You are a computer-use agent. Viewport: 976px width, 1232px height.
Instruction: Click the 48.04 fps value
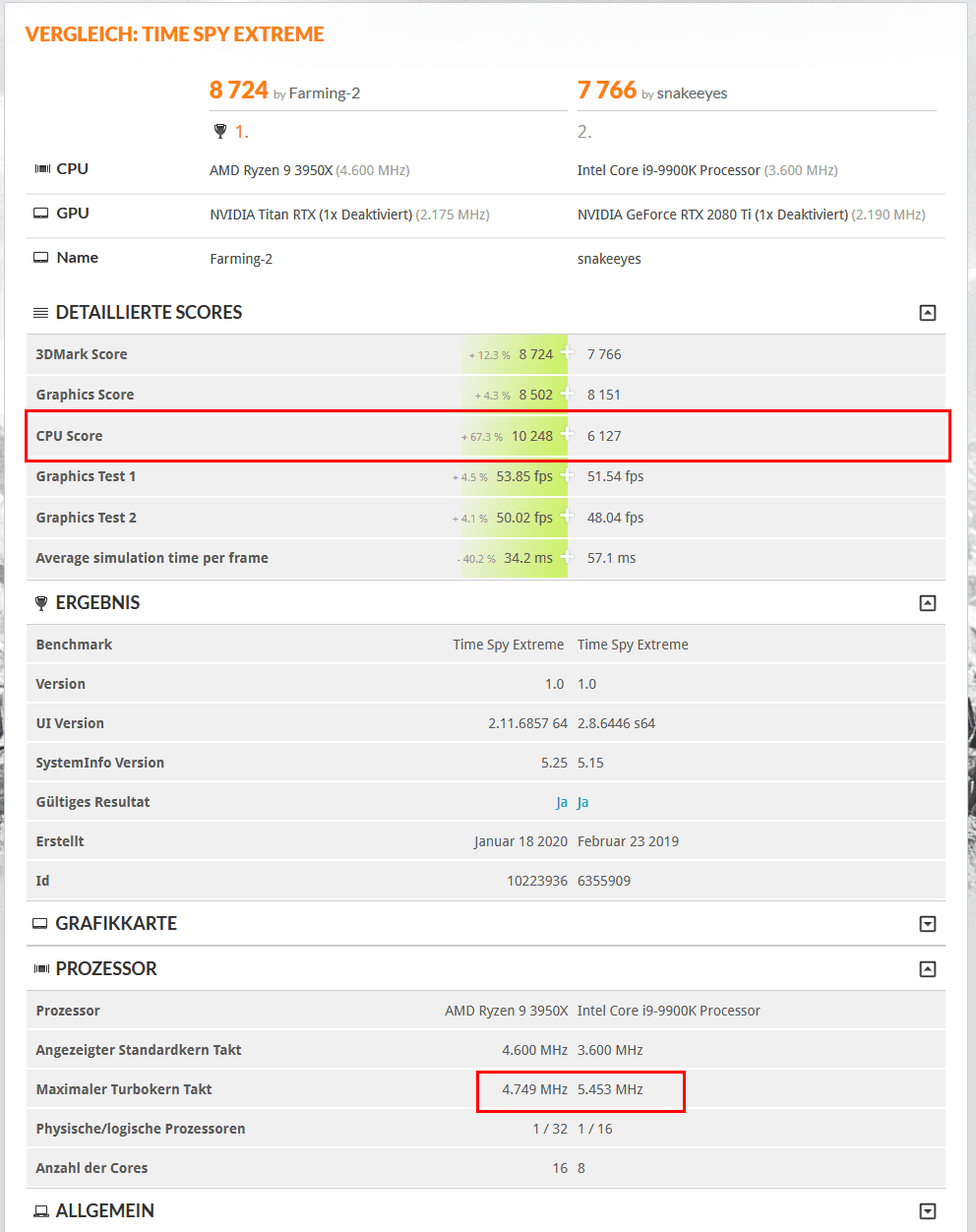(616, 518)
